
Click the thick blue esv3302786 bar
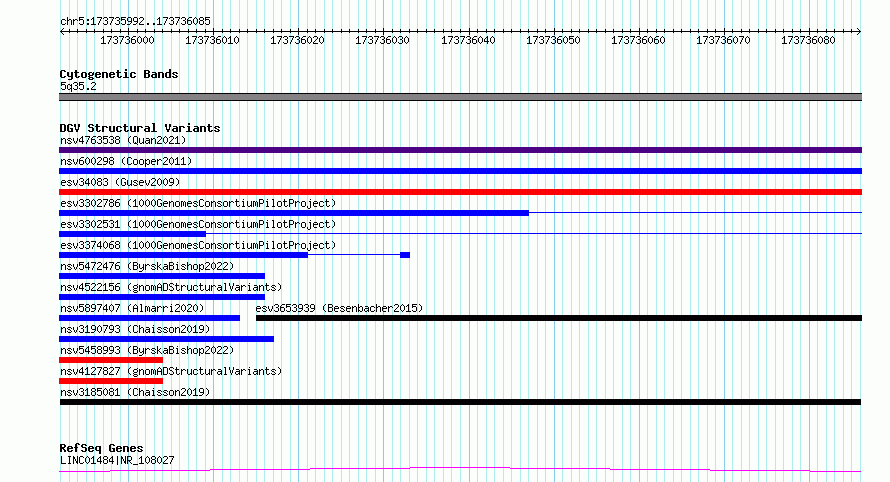coord(294,213)
